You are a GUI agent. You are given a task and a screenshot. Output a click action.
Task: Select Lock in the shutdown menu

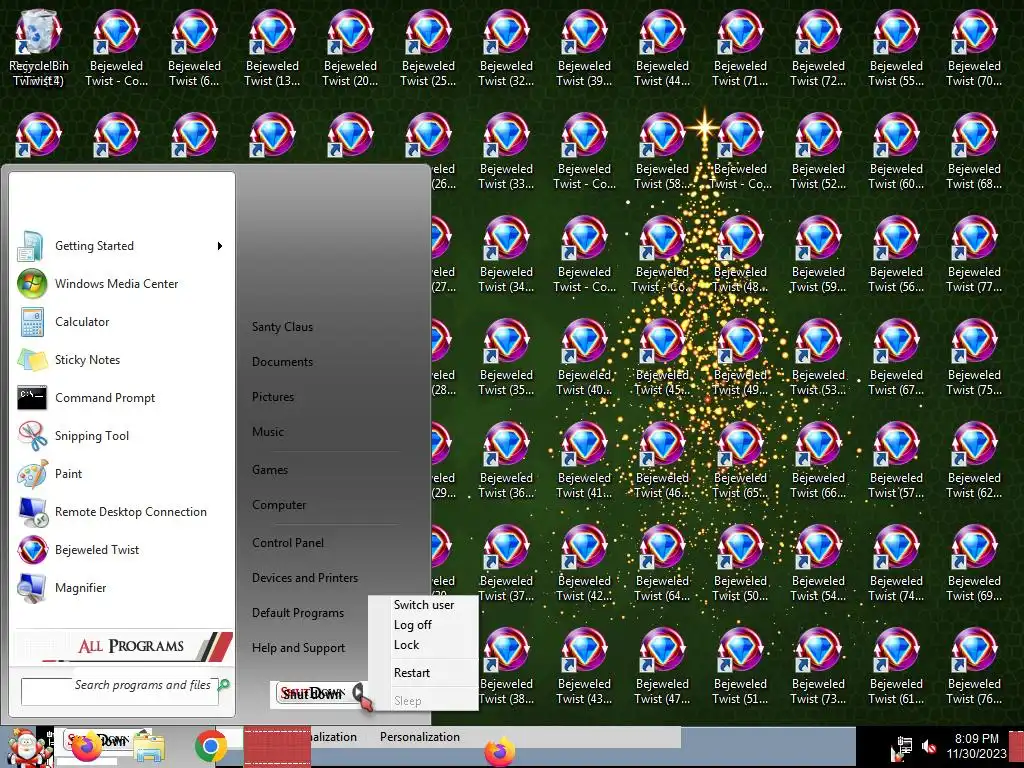[406, 645]
